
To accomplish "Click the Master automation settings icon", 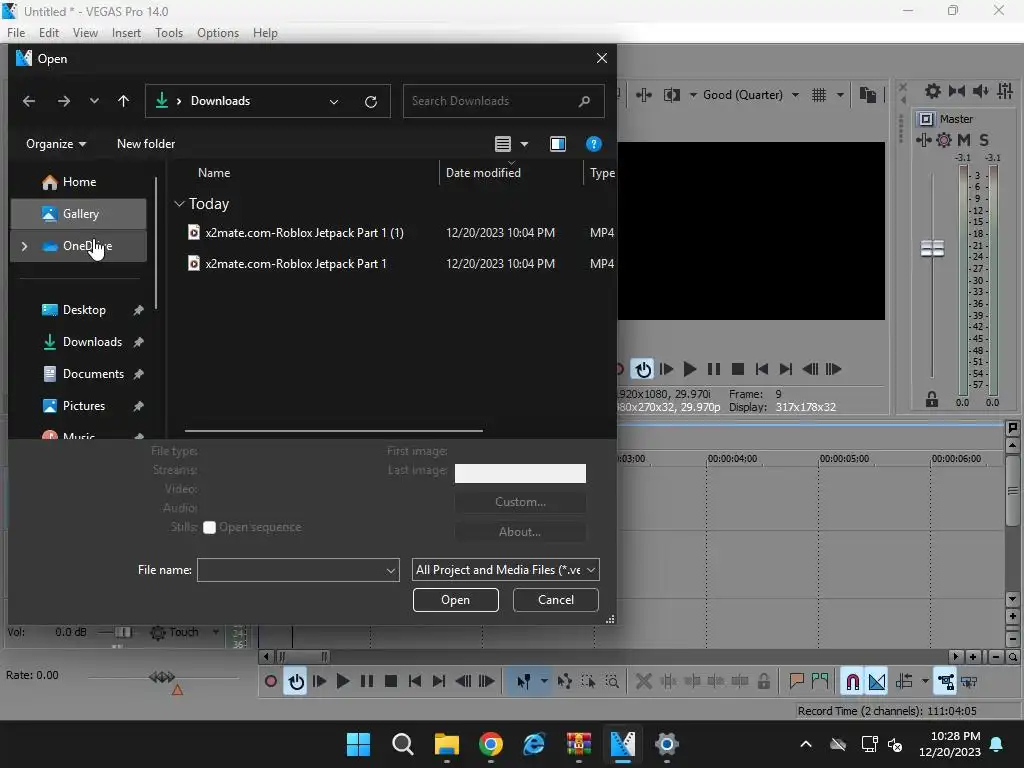I will tap(944, 140).
